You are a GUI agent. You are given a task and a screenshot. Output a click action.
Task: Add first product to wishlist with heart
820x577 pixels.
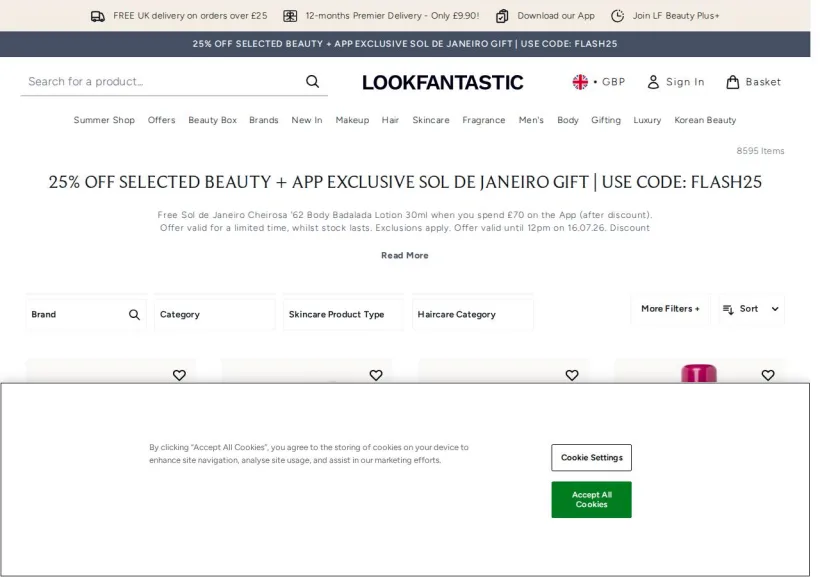(x=179, y=375)
